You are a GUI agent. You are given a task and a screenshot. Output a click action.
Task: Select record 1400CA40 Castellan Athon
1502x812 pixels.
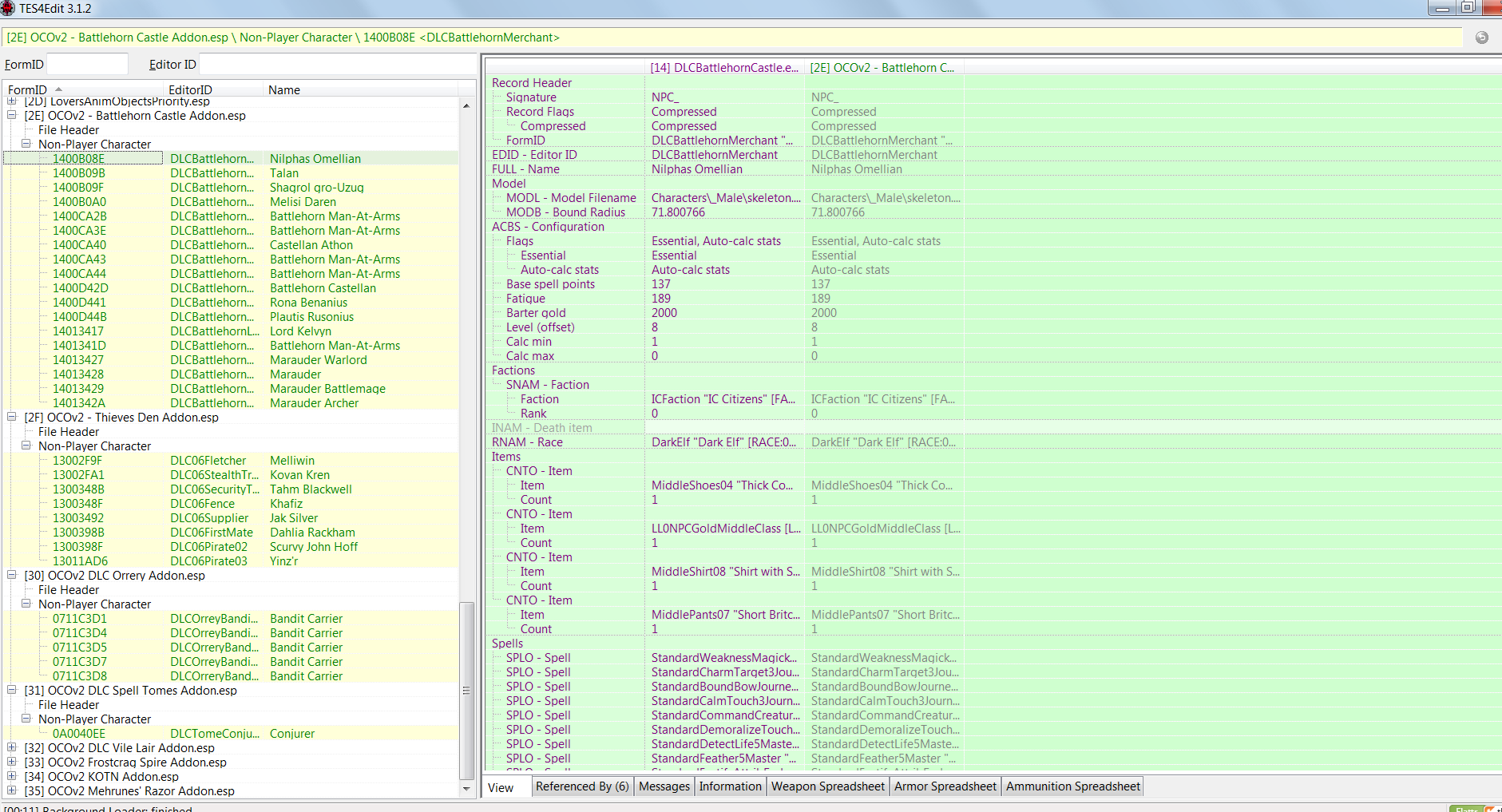[x=232, y=244]
